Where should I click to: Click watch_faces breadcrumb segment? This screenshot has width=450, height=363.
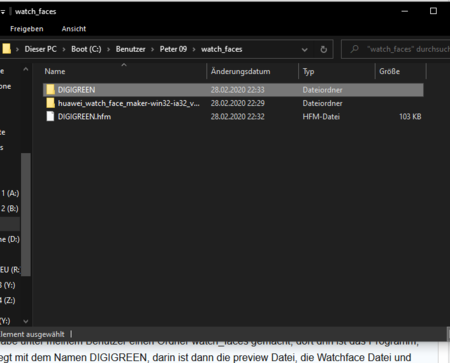pyautogui.click(x=221, y=49)
